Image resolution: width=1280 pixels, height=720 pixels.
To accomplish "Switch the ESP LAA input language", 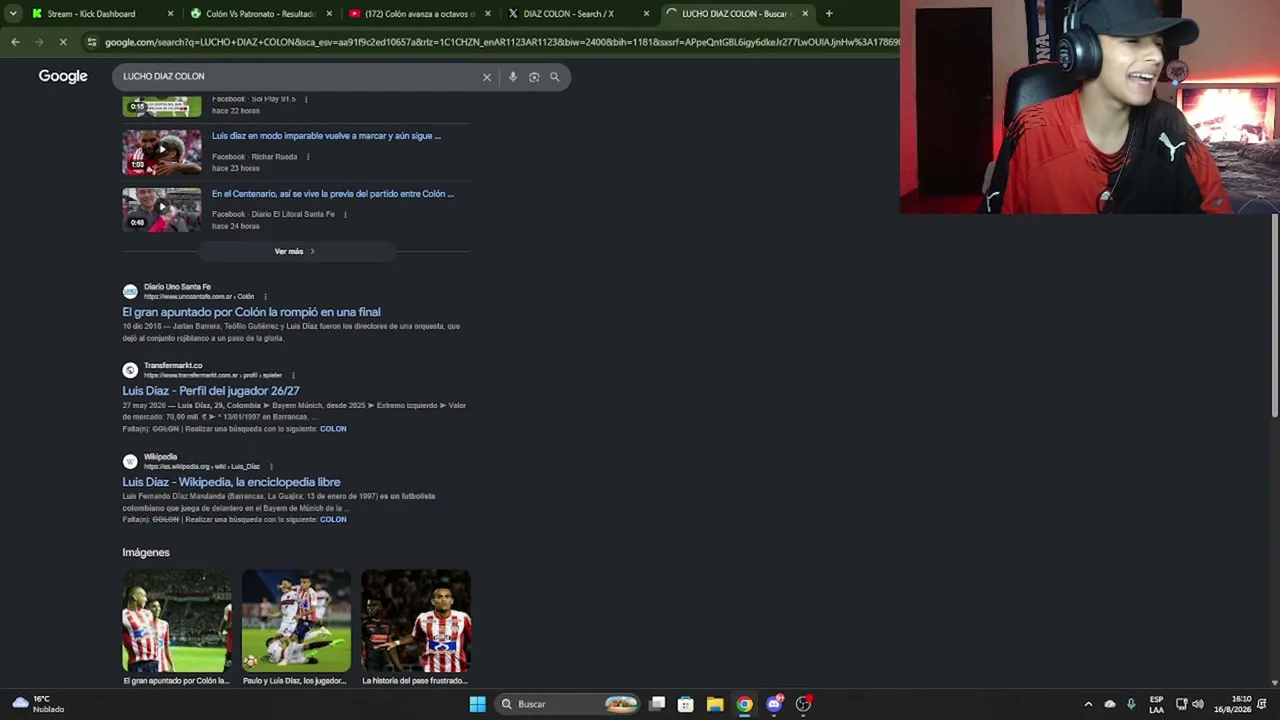I will 1156,704.
